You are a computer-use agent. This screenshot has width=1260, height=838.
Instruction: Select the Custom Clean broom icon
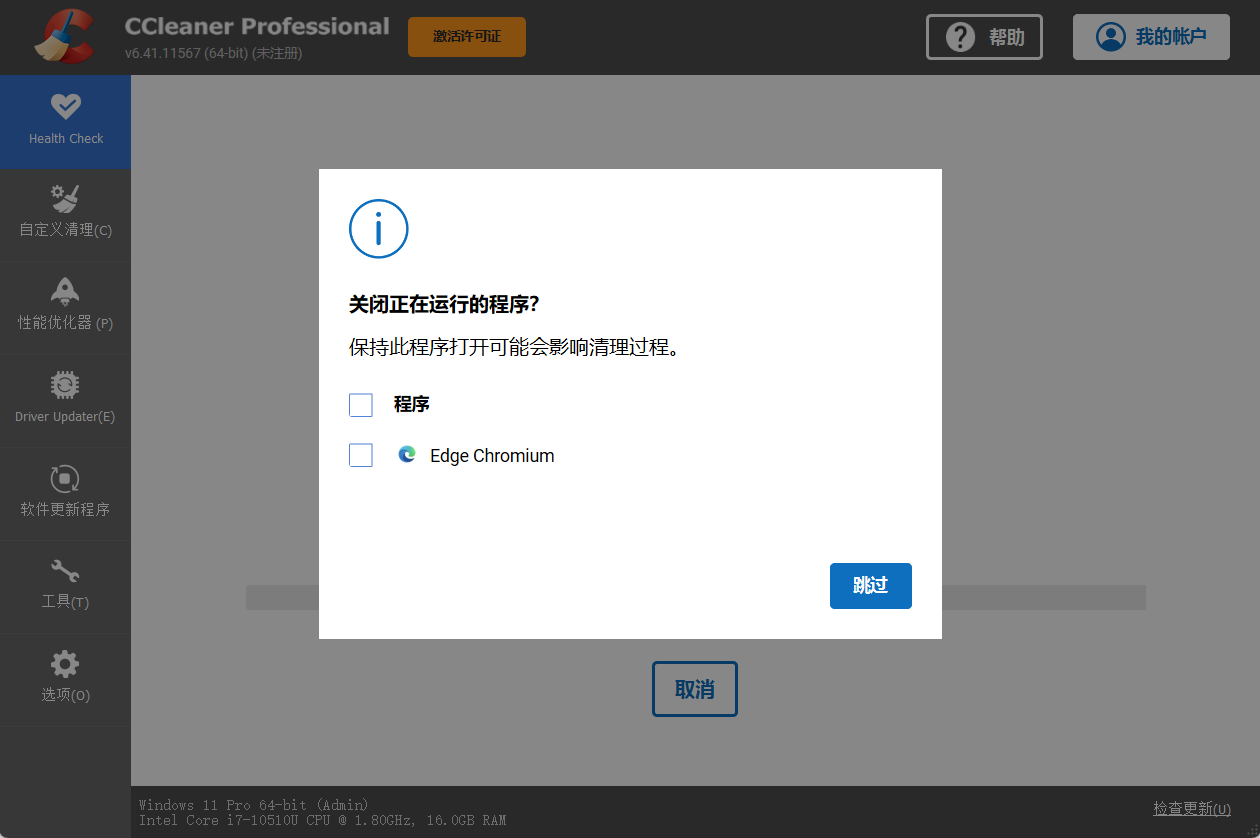66,198
